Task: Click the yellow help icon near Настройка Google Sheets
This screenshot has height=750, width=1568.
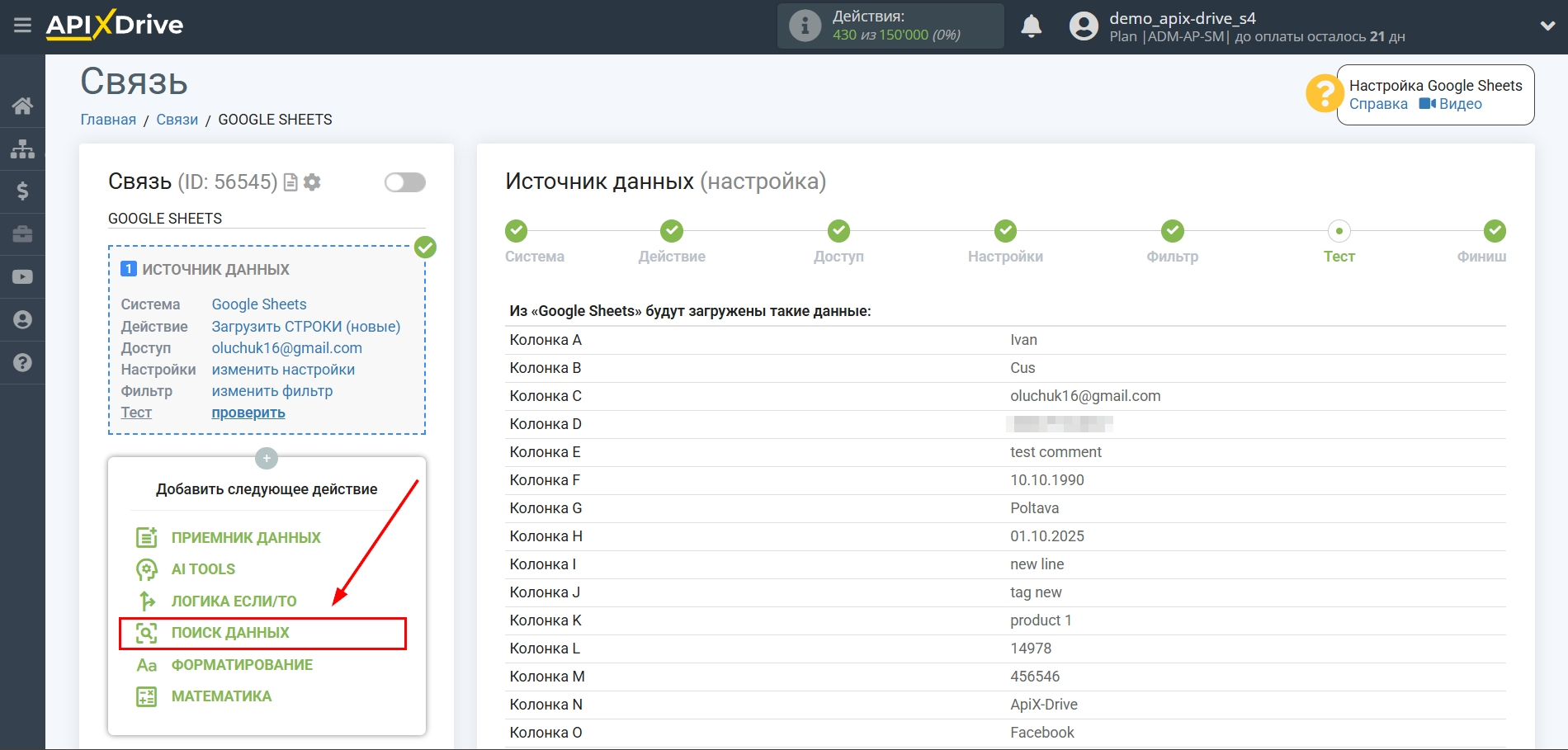Action: (1325, 94)
